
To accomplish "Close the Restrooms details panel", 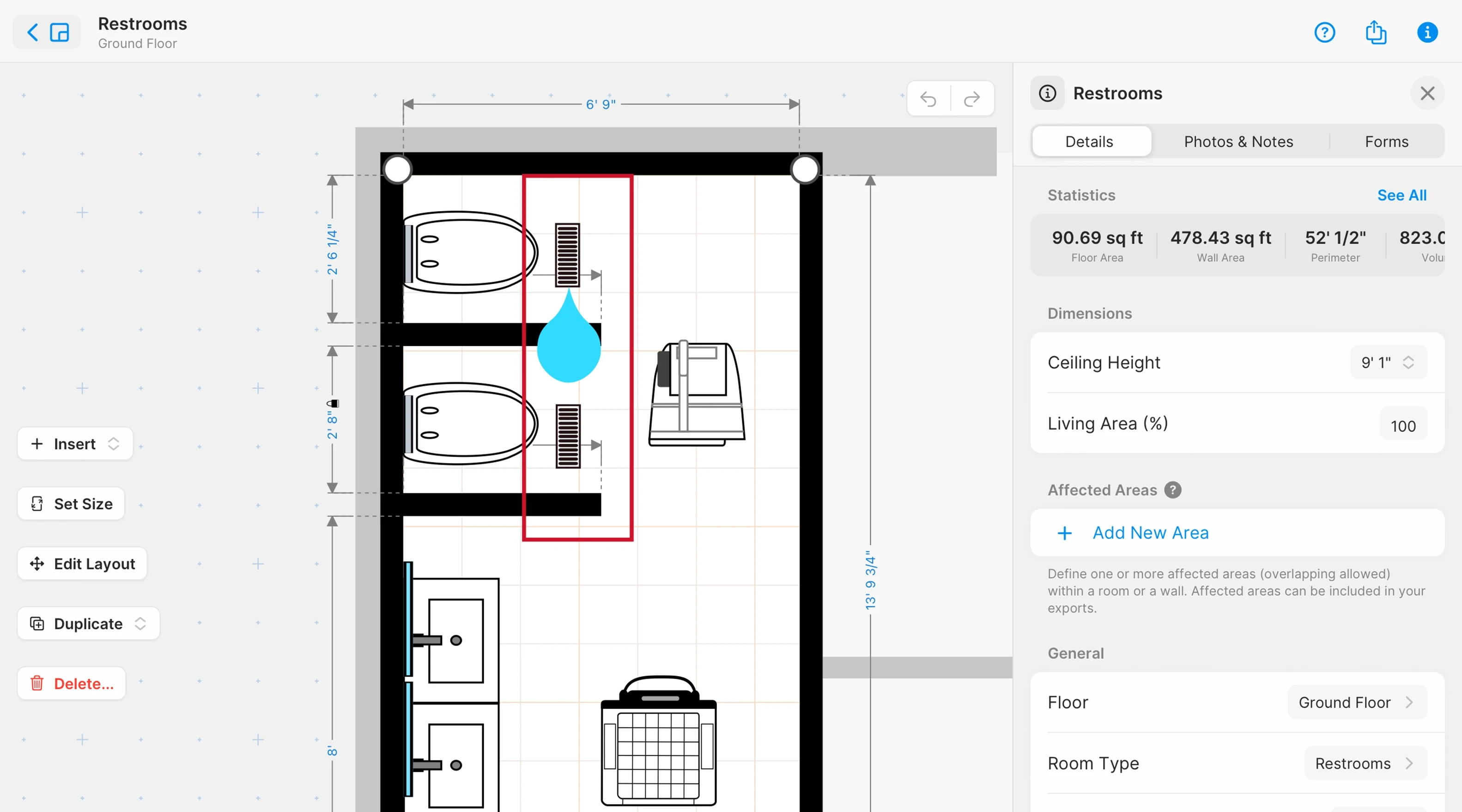I will point(1427,93).
